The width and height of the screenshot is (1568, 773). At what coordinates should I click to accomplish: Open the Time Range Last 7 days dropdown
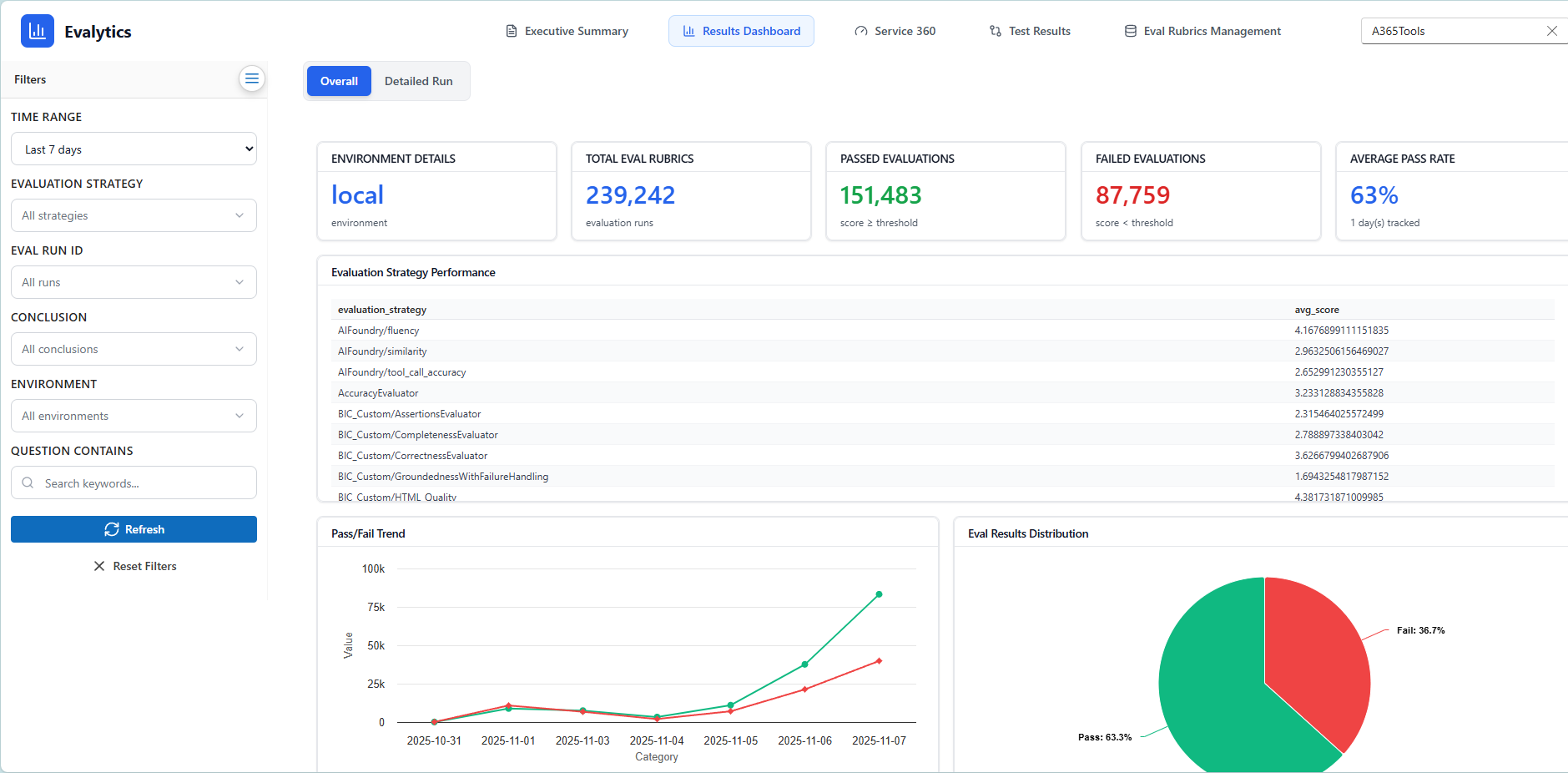[134, 149]
